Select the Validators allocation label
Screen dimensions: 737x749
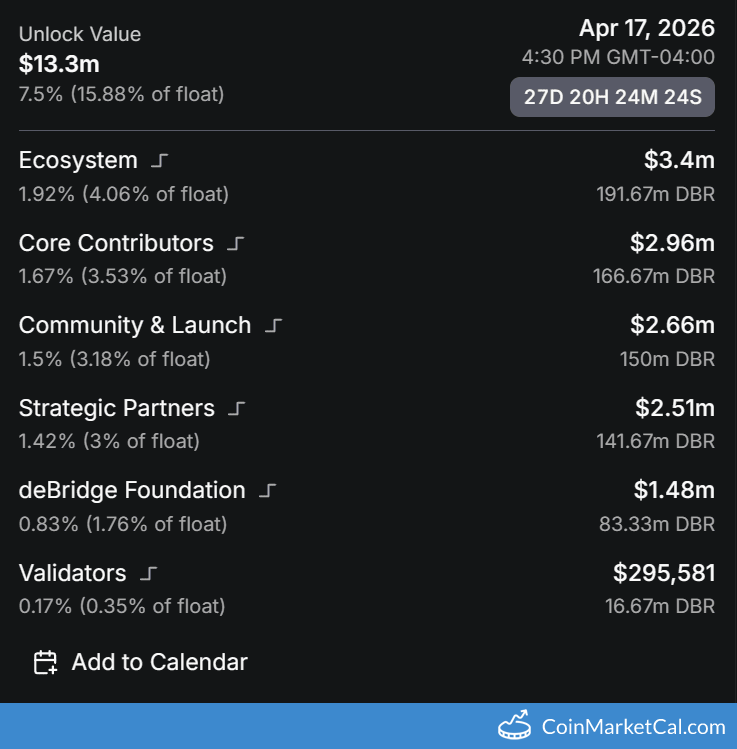point(73,574)
